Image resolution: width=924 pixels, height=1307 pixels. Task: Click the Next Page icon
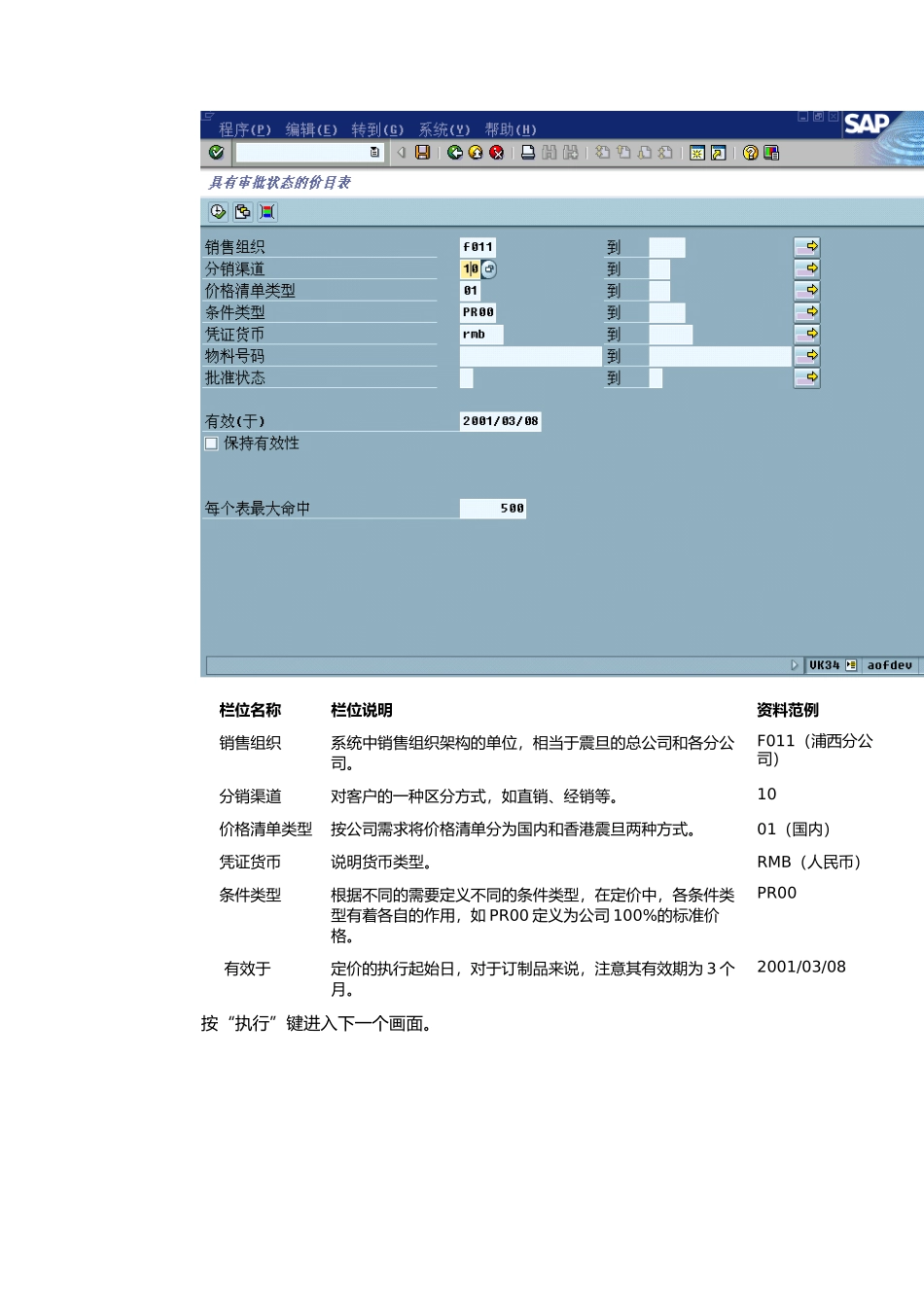644,153
